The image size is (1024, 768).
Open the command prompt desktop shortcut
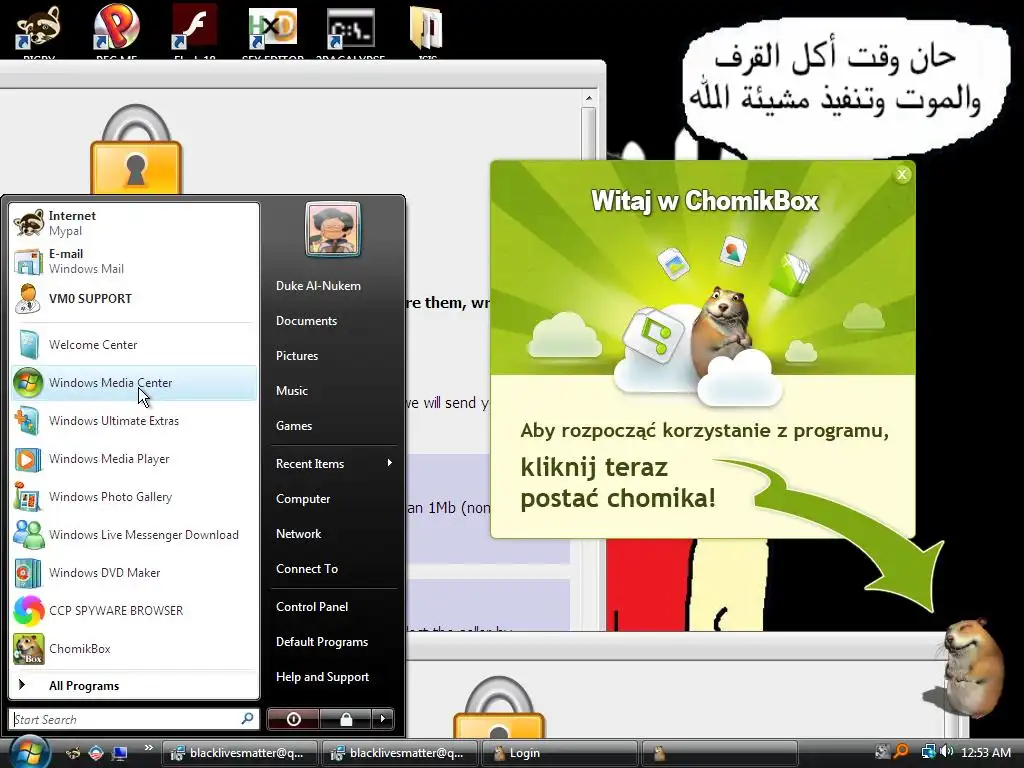[351, 29]
